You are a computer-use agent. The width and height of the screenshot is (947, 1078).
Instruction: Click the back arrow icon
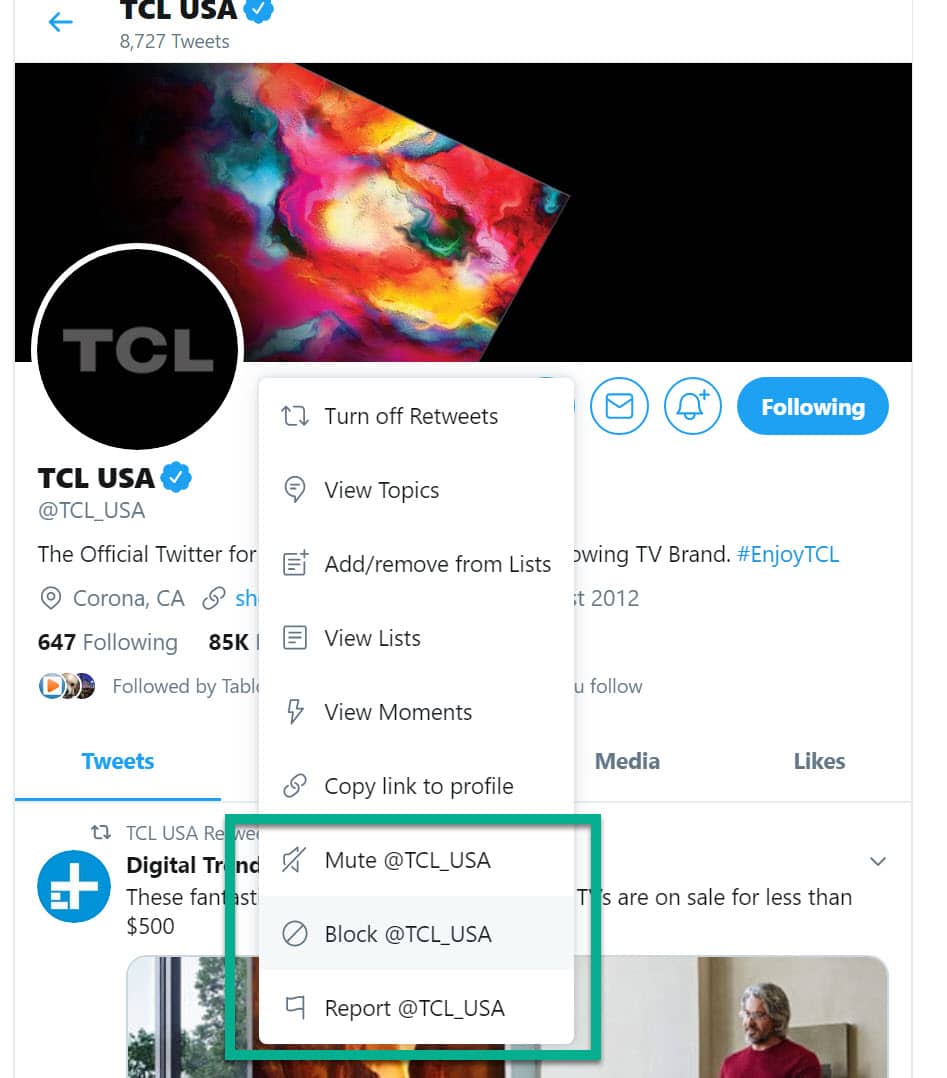[61, 22]
